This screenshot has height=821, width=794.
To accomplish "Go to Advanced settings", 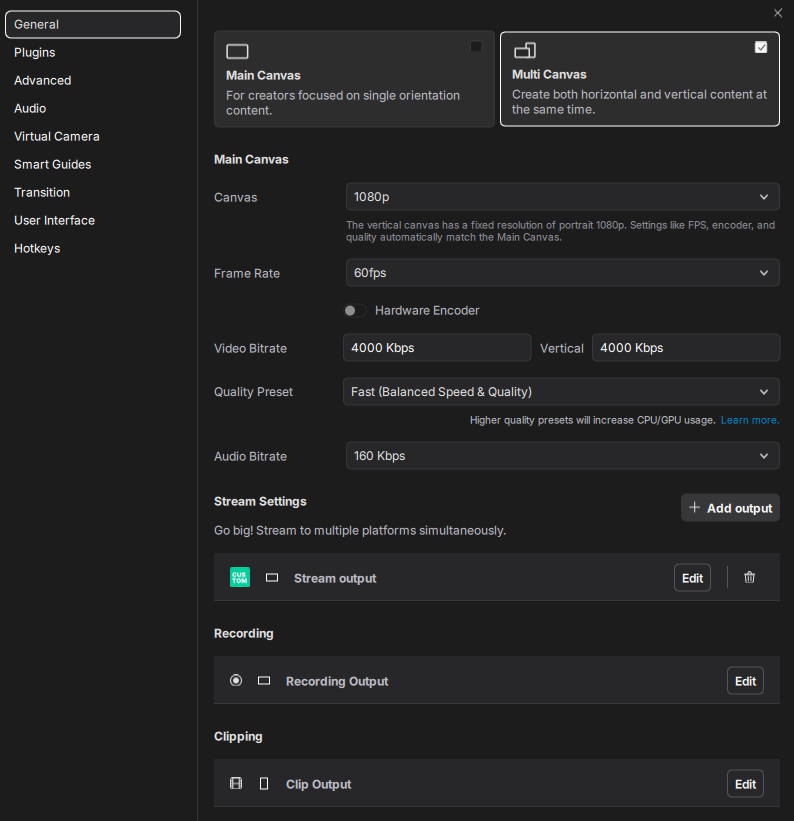I will [42, 81].
